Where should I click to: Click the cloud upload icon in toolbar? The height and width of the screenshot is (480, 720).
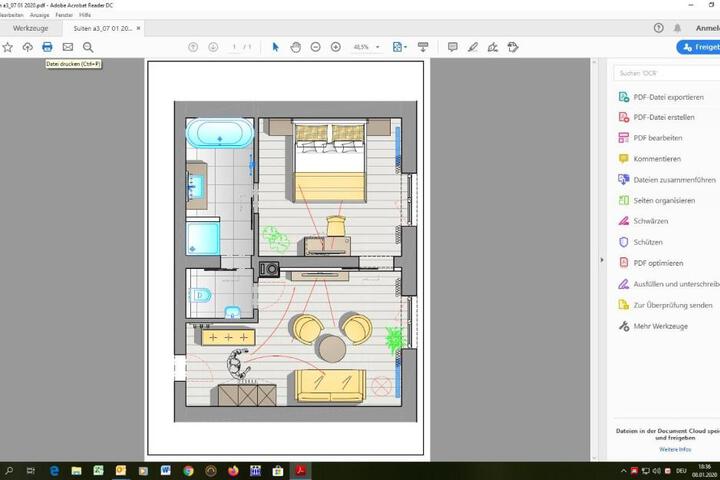click(x=28, y=47)
